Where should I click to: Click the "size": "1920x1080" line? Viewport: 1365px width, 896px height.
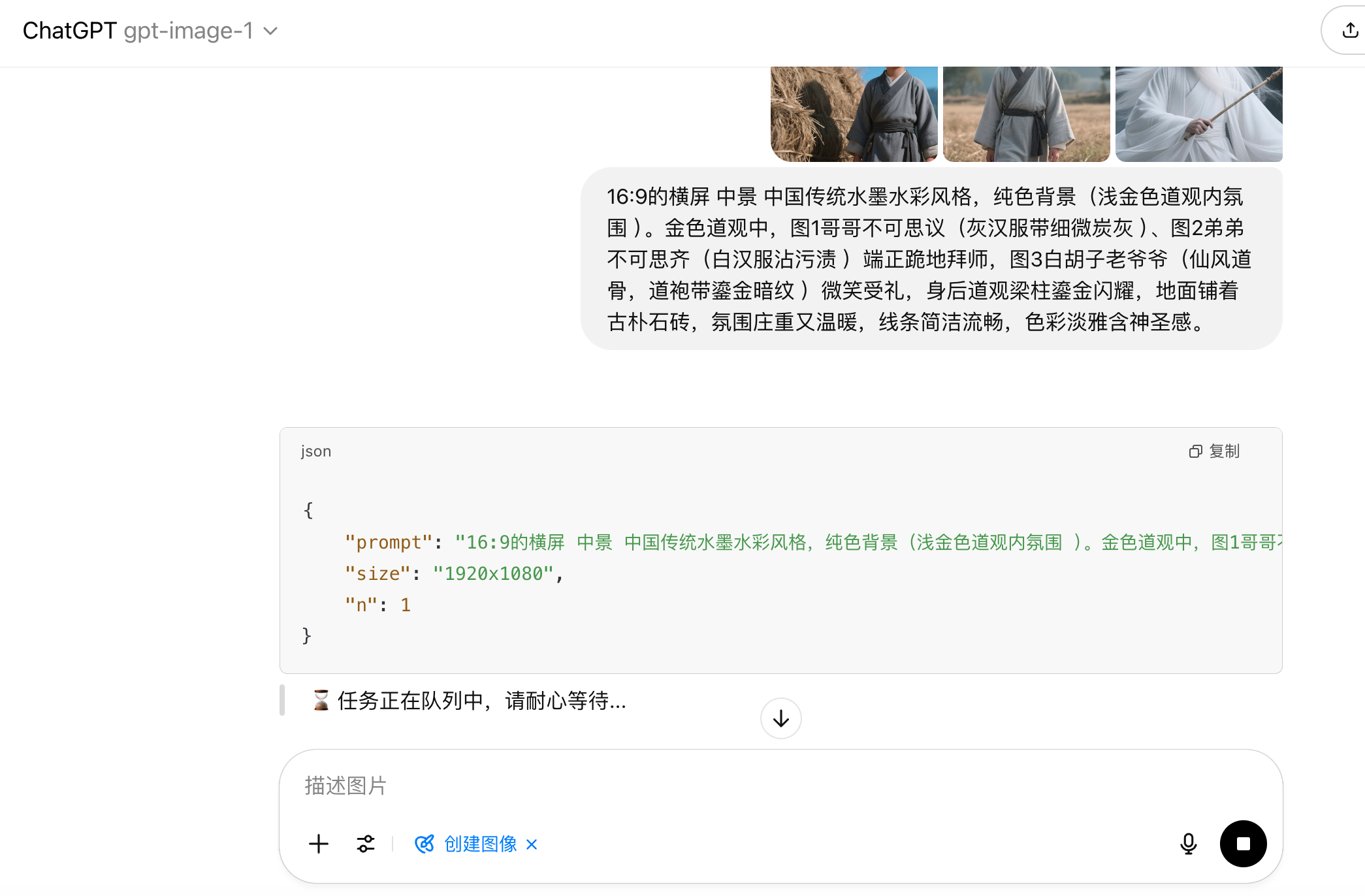coord(454,573)
